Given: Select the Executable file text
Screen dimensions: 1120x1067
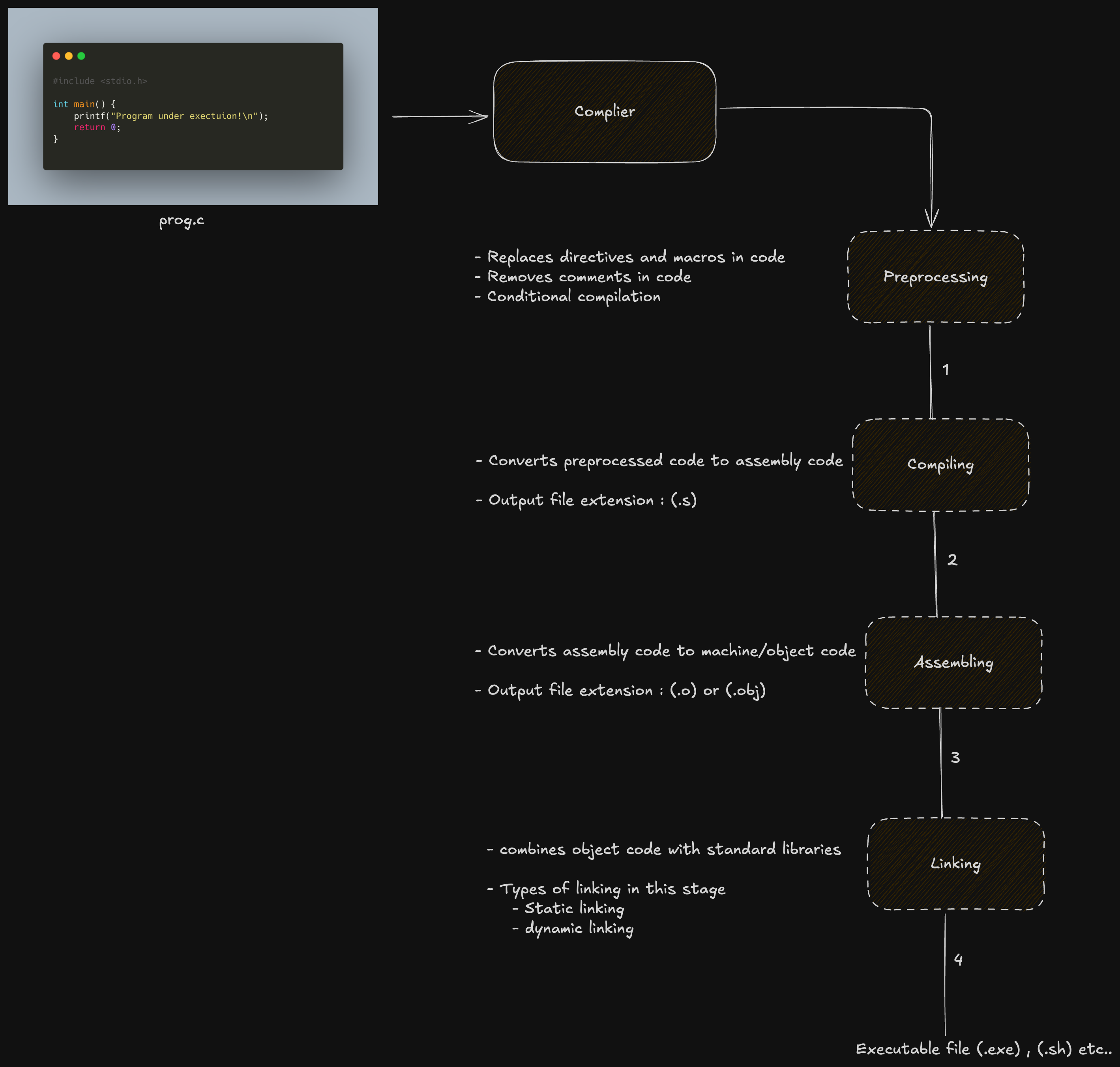Looking at the screenshot, I should pos(983,1049).
